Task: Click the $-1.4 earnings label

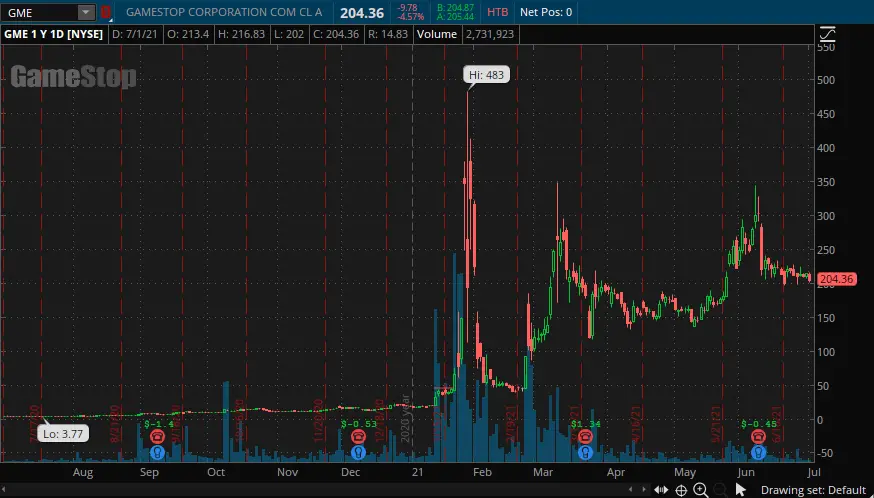Action: pos(159,424)
